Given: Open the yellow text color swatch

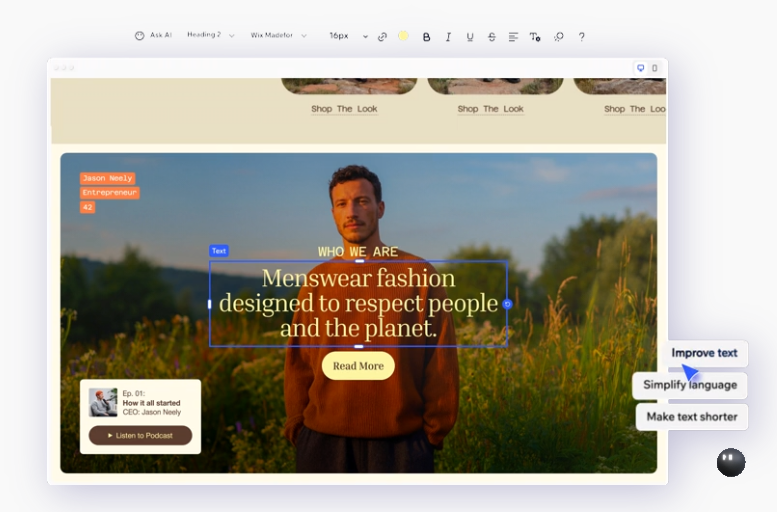Looking at the screenshot, I should tap(403, 36).
